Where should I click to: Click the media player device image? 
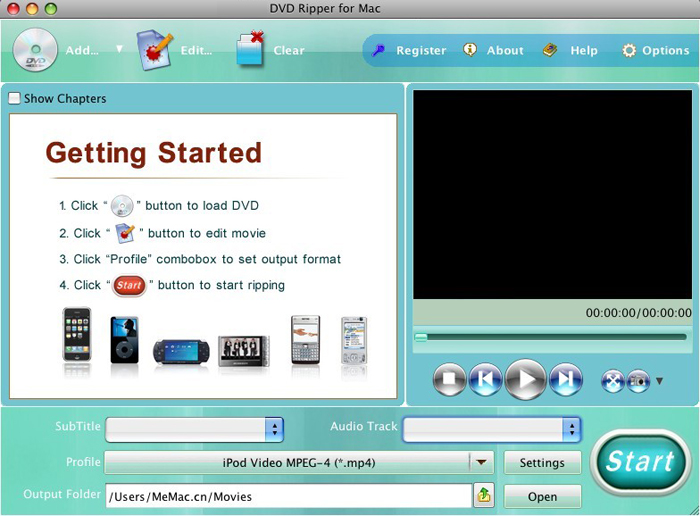tap(244, 351)
